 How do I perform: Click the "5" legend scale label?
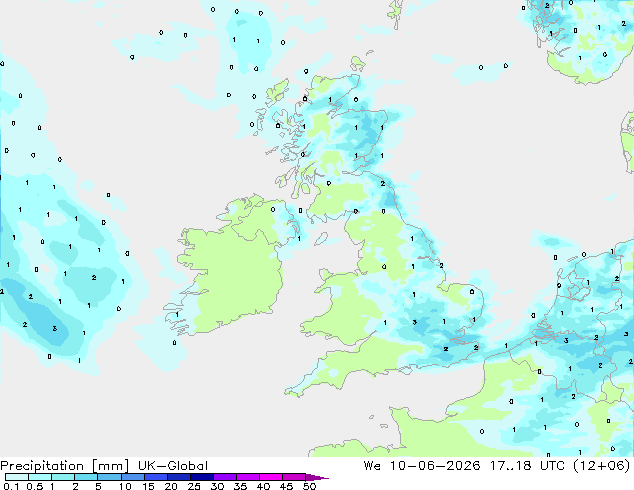coord(98,486)
